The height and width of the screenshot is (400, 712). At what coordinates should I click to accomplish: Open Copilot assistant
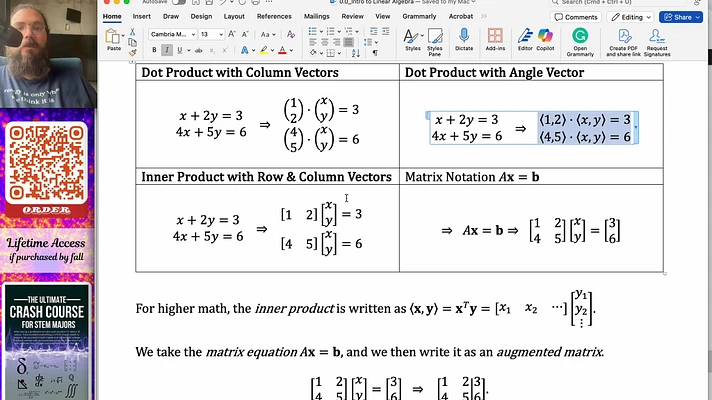(x=545, y=40)
